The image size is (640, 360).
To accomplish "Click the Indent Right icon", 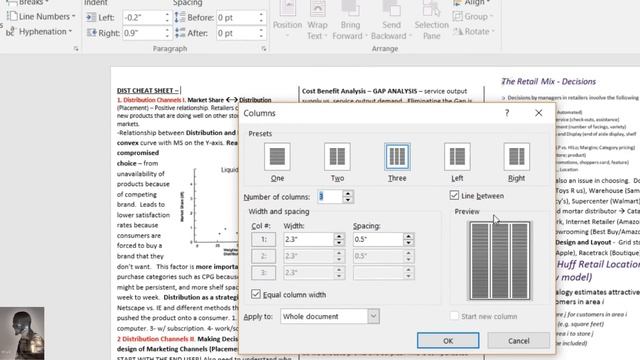I will [x=91, y=33].
